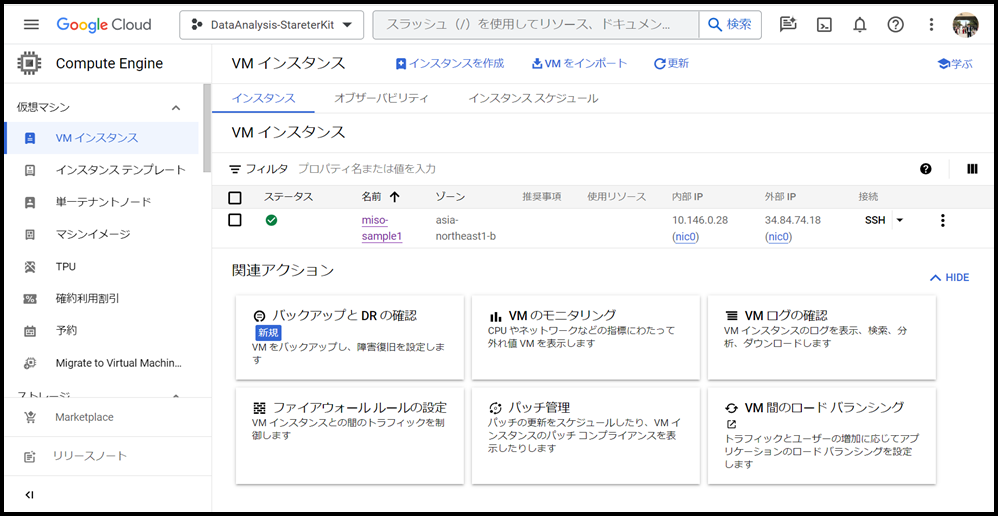Click the TPU sidebar item

pos(66,267)
